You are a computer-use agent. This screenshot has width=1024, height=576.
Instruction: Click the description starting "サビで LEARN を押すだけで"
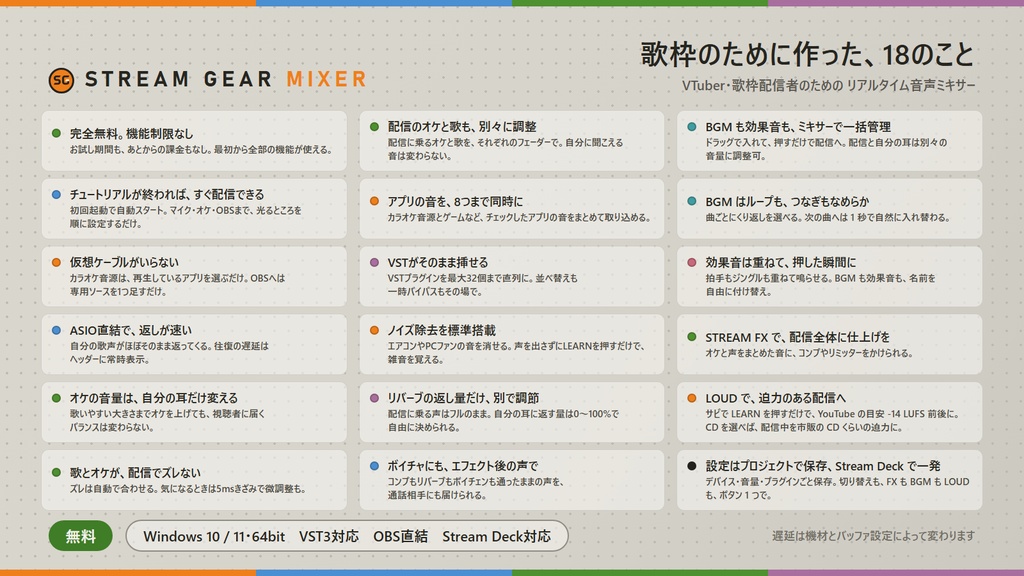coord(833,421)
